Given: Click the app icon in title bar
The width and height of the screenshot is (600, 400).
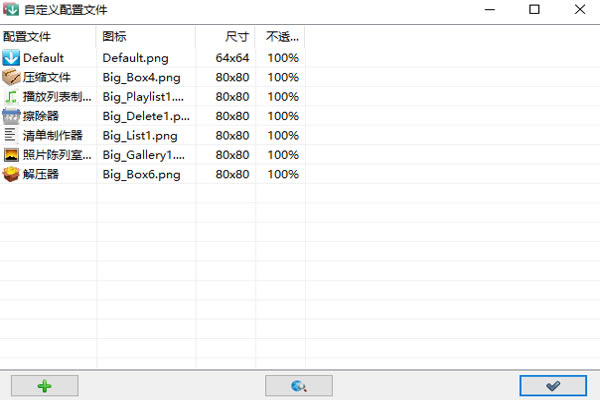Looking at the screenshot, I should [x=11, y=10].
